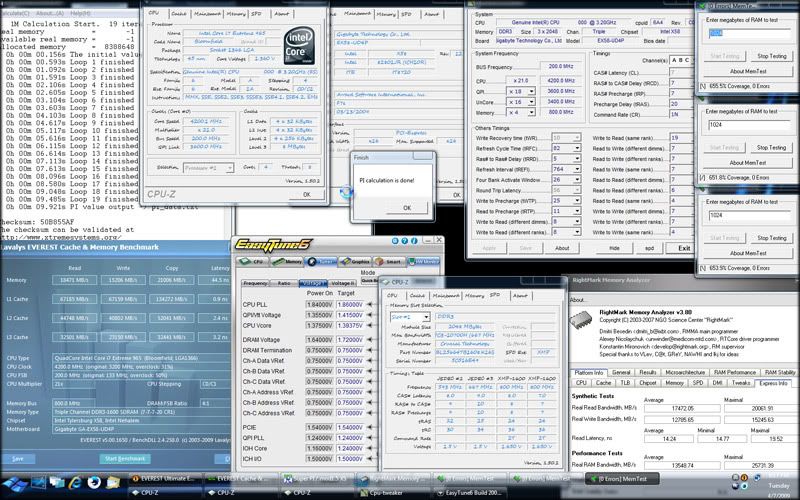This screenshot has height=500, width=800.
Task: Open the Results tab in RightMark
Action: click(647, 372)
